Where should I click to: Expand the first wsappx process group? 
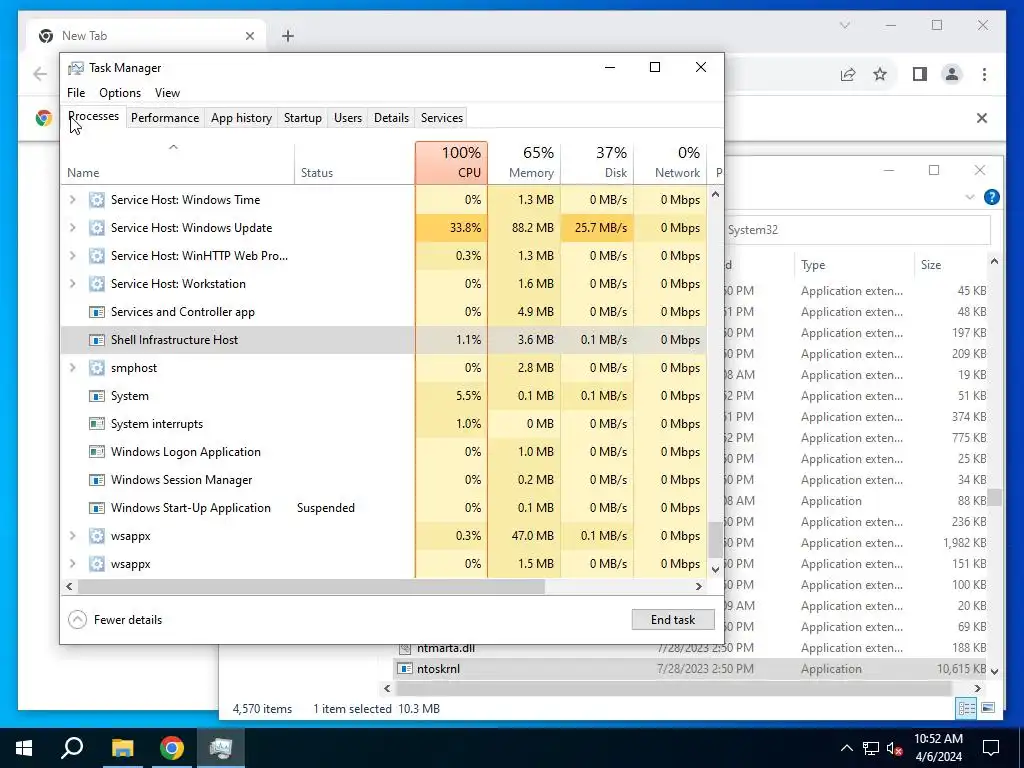coord(72,536)
